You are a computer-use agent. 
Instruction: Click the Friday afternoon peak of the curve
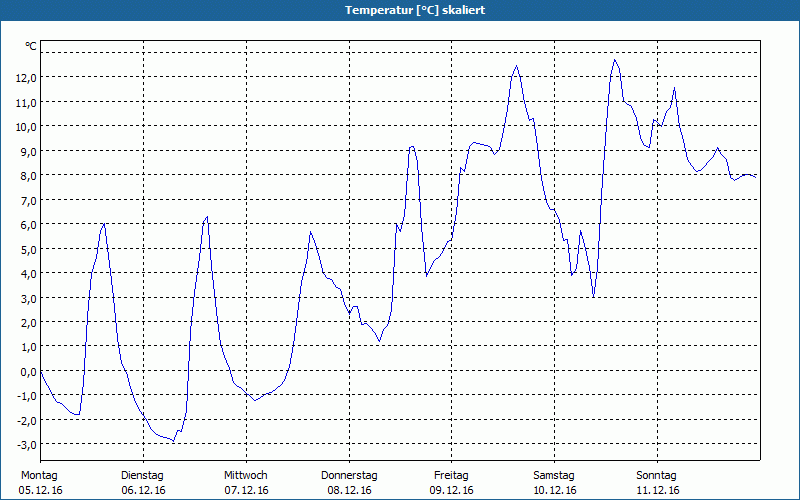[517, 66]
